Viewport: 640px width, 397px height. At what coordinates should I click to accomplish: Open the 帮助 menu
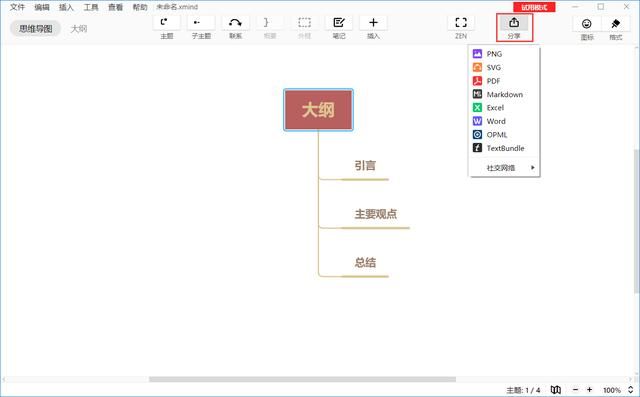[x=140, y=7]
